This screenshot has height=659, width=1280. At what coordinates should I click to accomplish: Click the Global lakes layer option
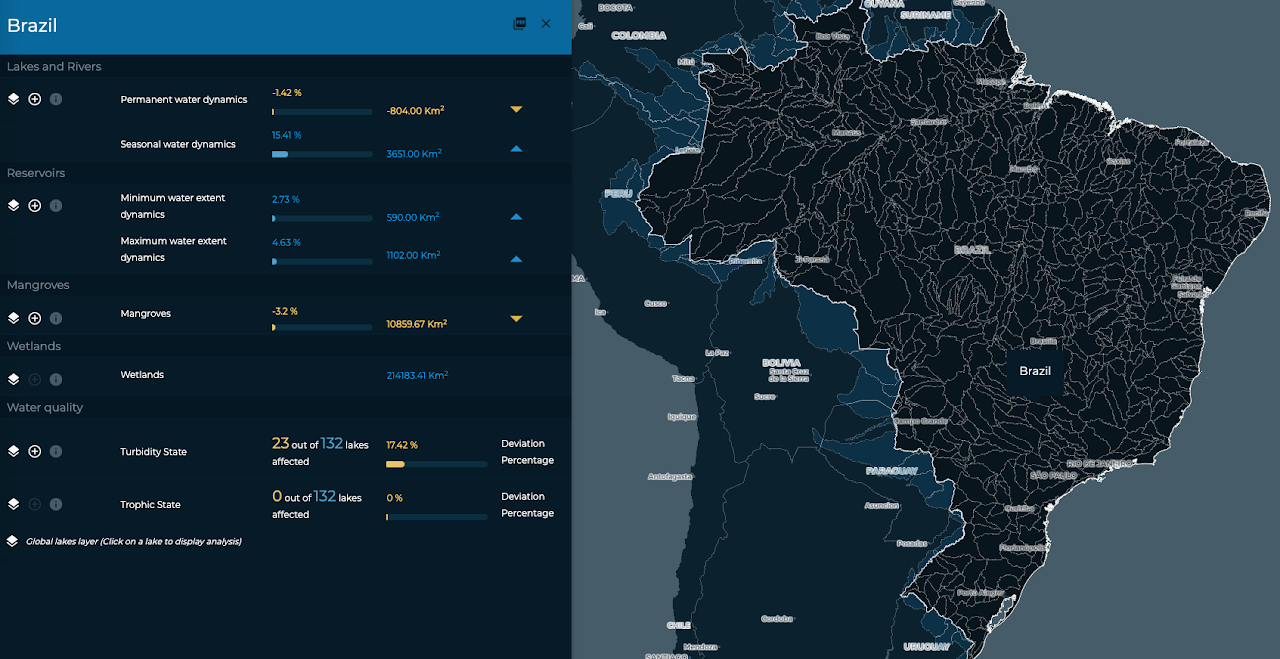click(x=133, y=541)
